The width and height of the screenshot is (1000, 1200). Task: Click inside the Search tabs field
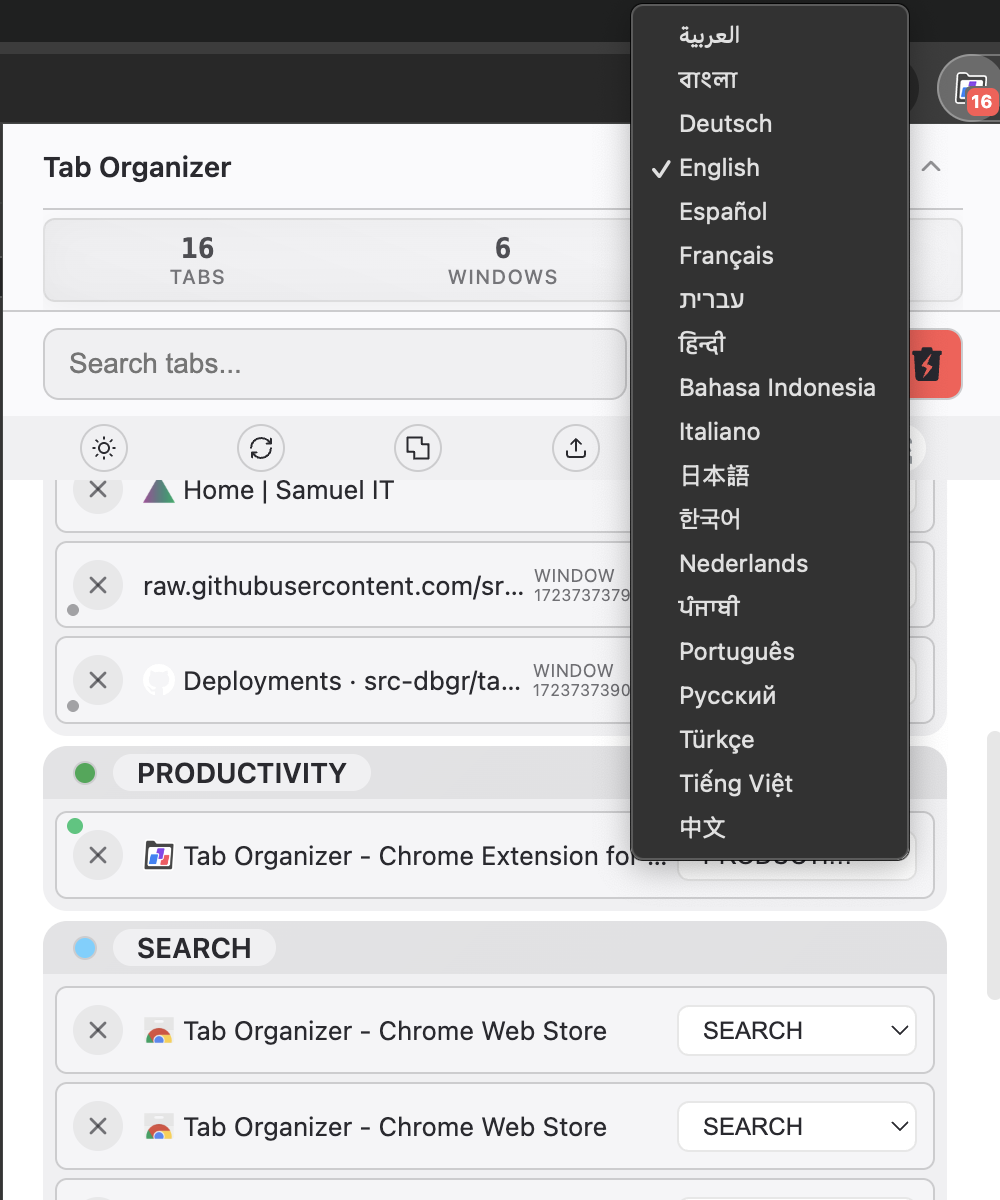click(x=335, y=364)
